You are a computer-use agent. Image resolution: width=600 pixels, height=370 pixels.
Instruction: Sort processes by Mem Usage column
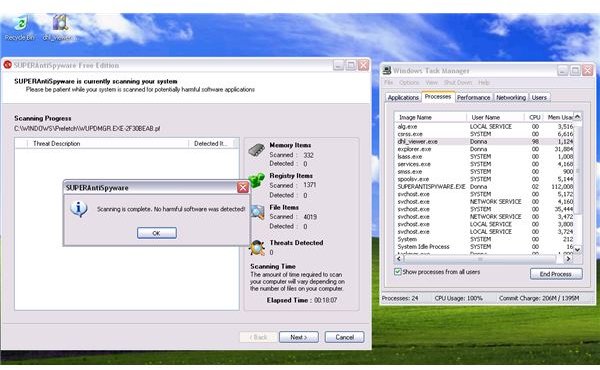tap(559, 117)
